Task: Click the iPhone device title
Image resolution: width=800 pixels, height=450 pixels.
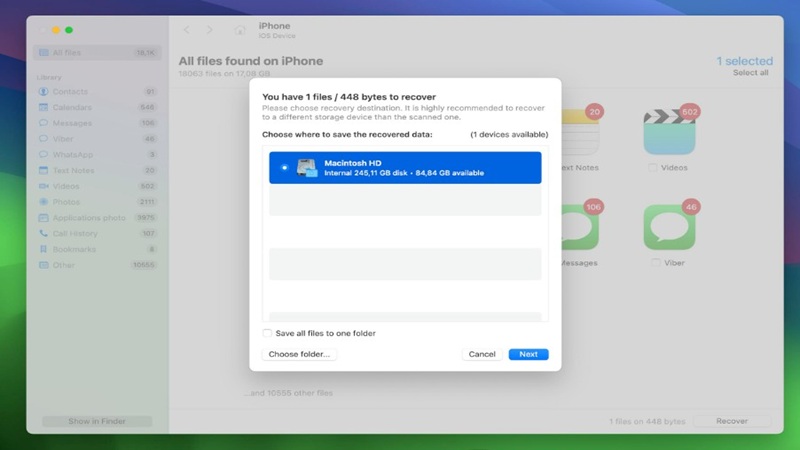Action: (274, 26)
